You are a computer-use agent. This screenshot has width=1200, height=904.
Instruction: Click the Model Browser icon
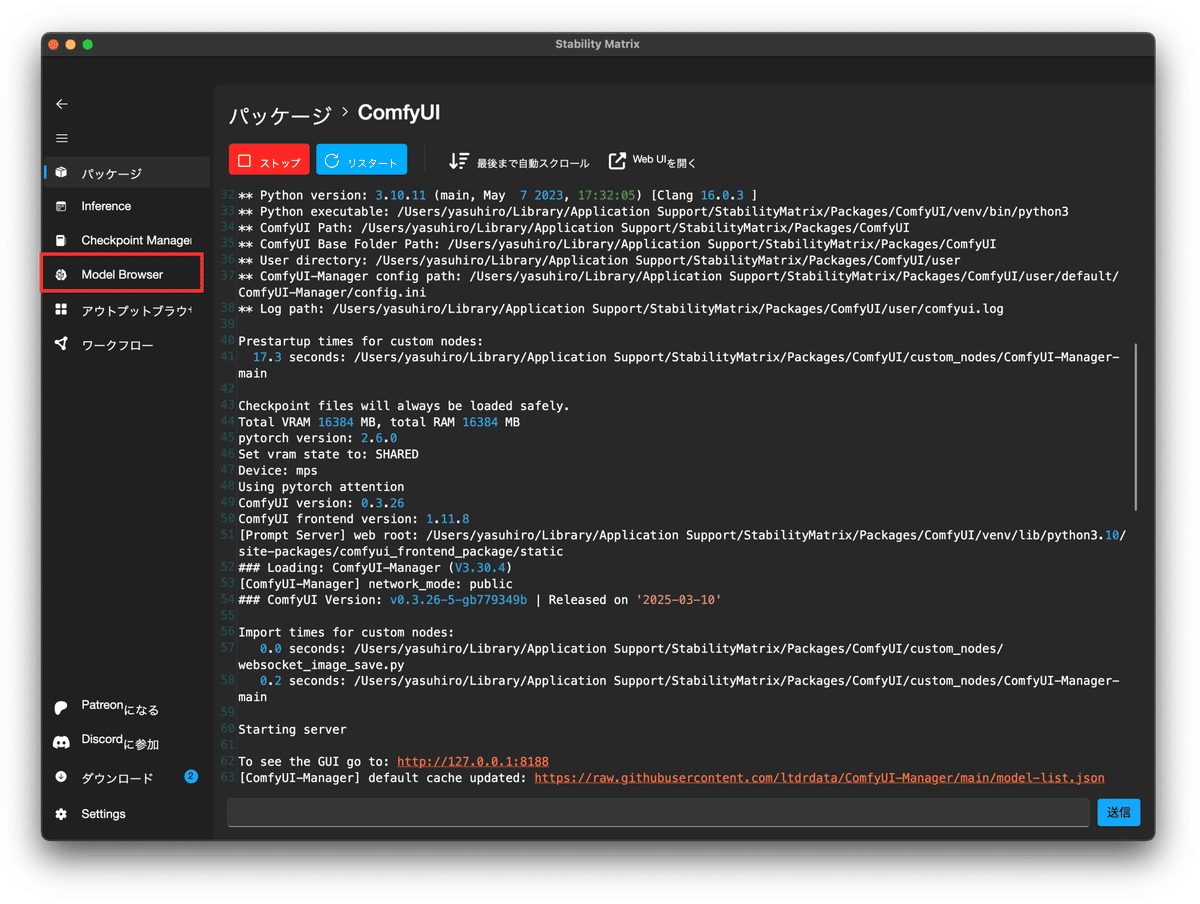pos(62,274)
